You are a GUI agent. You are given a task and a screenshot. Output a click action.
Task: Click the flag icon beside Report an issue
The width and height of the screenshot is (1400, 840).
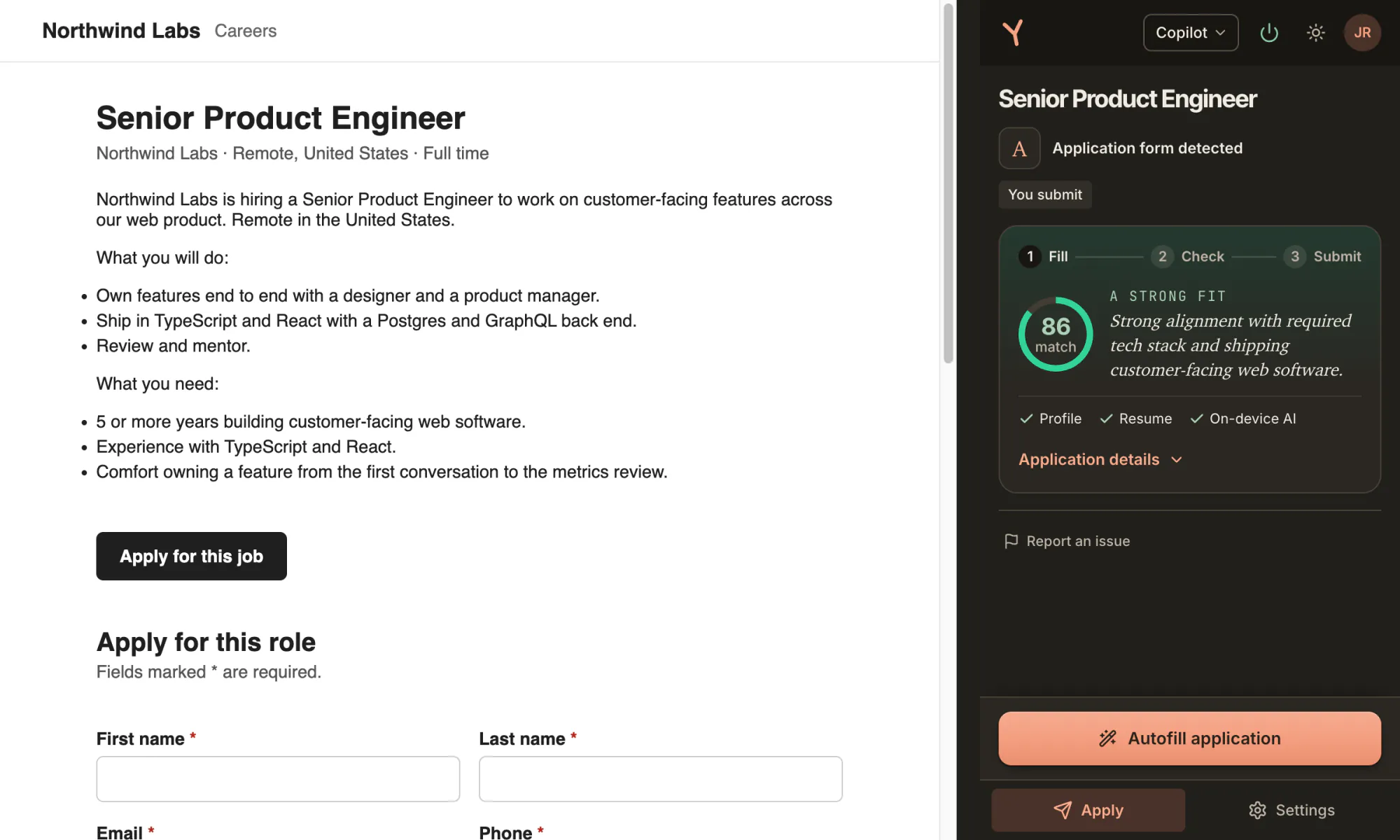click(1011, 541)
